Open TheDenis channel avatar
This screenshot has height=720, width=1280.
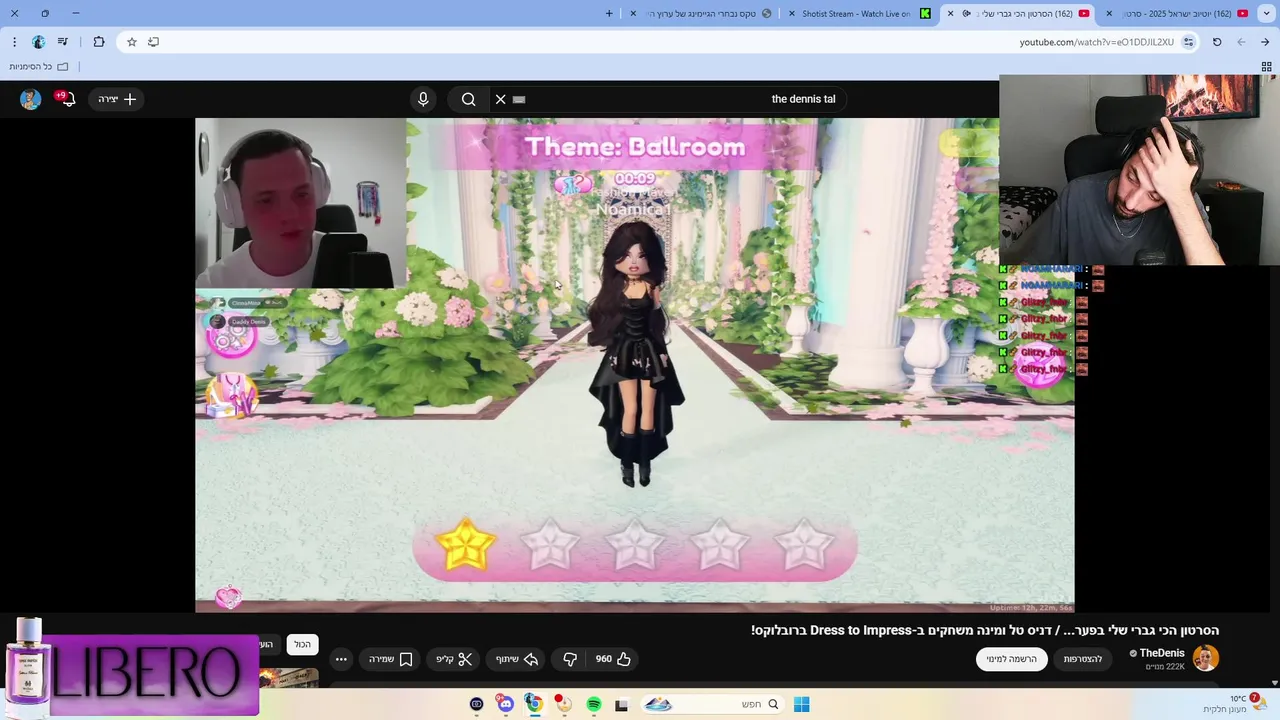[1205, 658]
